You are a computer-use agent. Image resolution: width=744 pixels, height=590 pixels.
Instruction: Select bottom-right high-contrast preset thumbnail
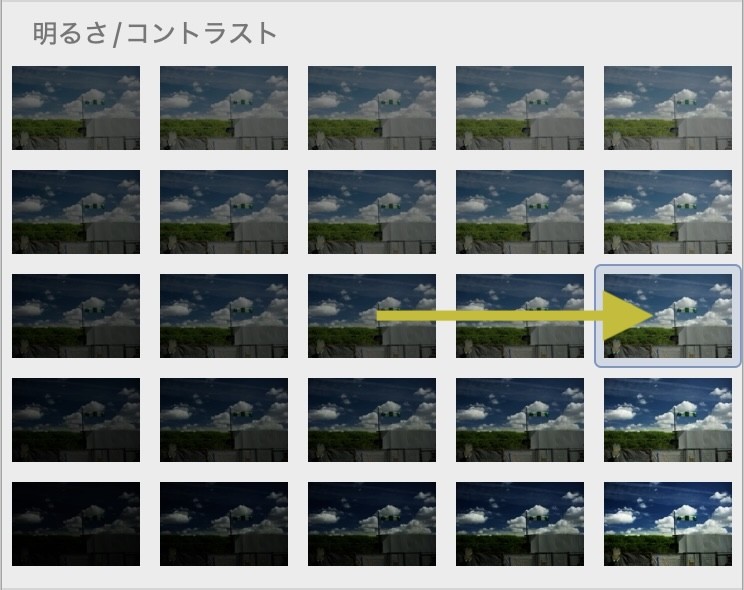pyautogui.click(x=668, y=524)
